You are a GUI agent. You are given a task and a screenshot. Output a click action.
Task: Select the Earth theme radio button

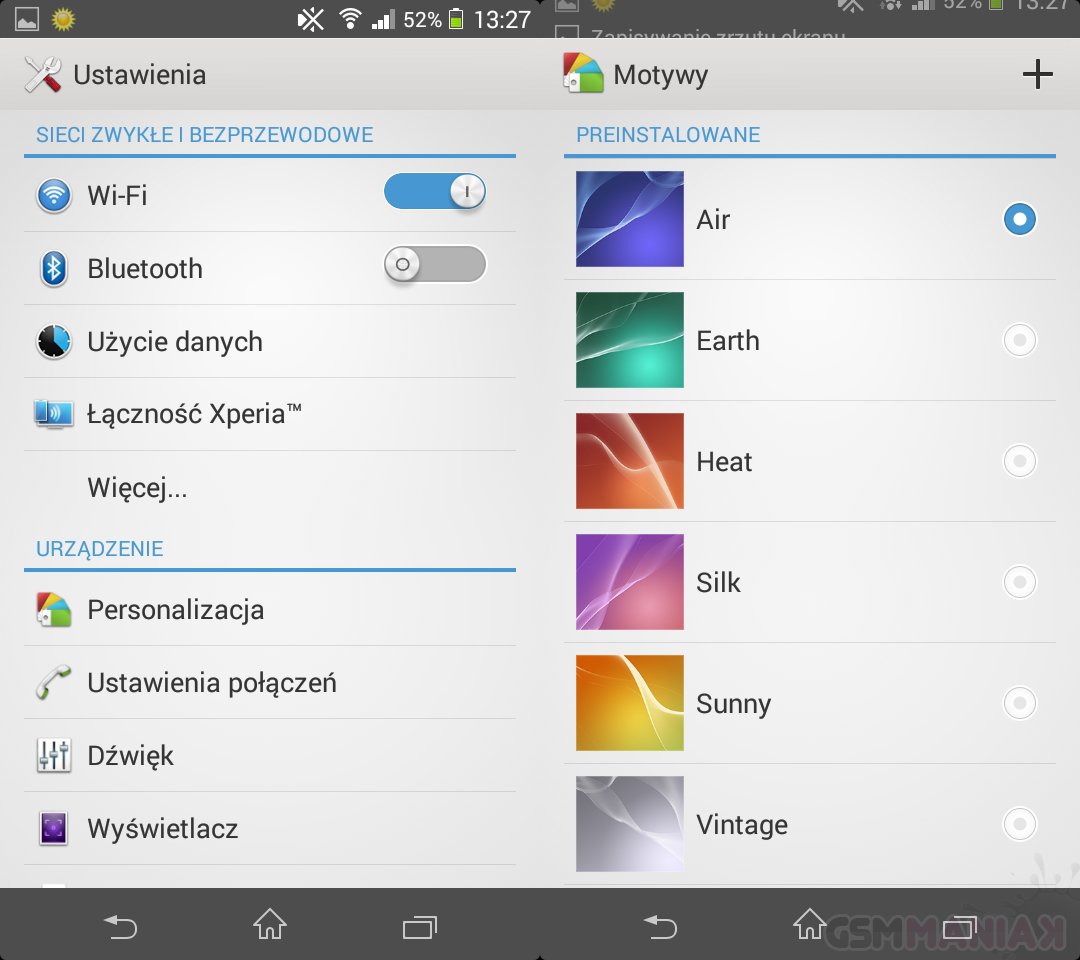[1019, 341]
